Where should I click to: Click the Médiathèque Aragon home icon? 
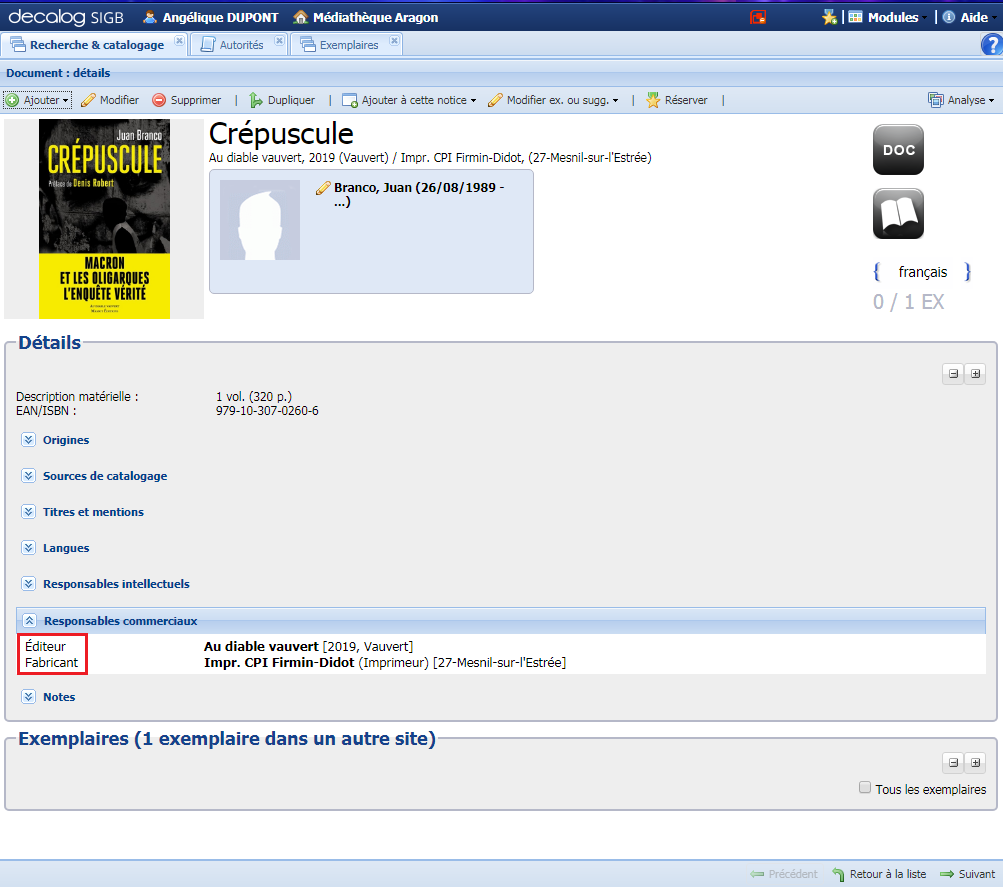pyautogui.click(x=298, y=16)
